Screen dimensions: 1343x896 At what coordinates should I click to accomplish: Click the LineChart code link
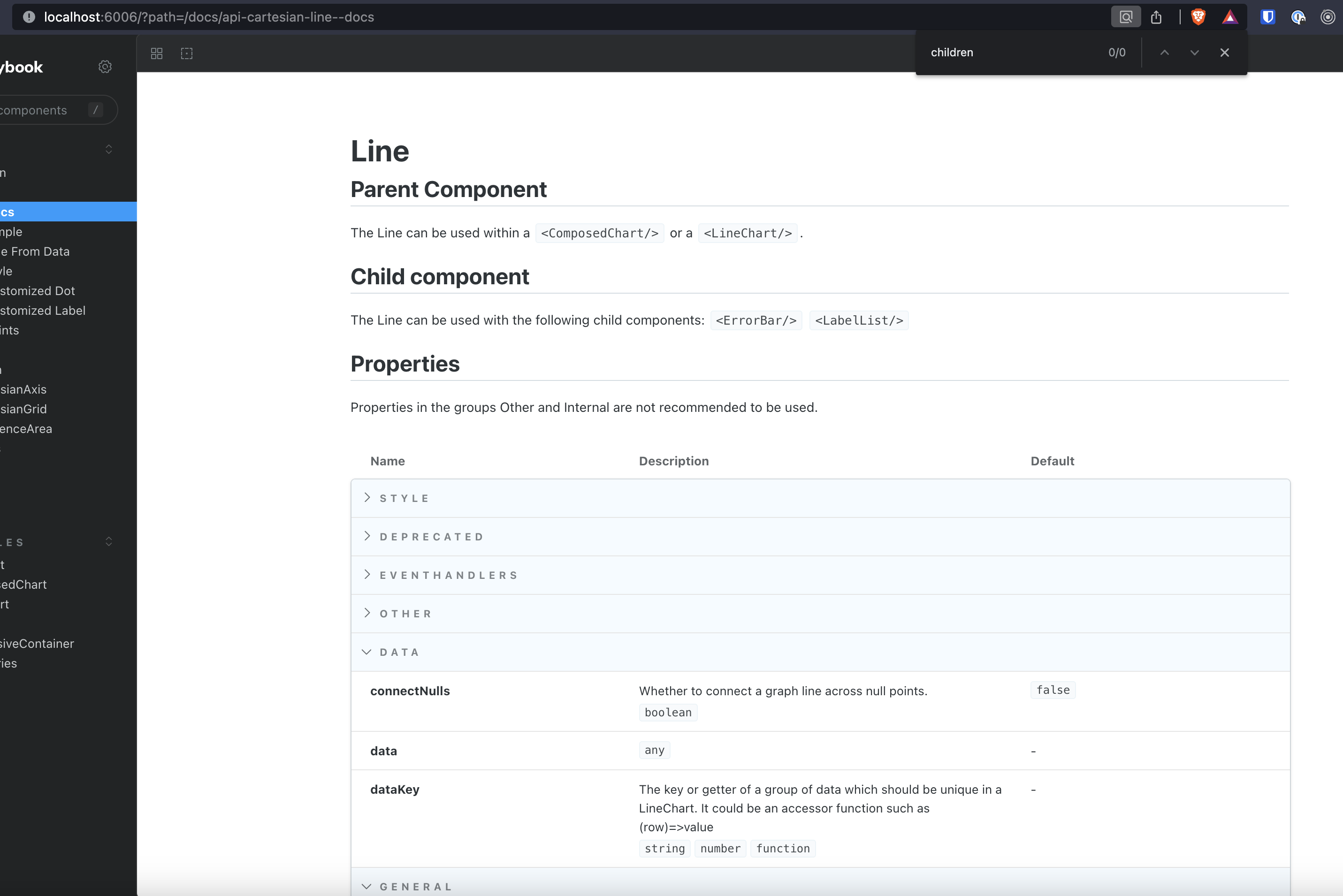point(748,233)
